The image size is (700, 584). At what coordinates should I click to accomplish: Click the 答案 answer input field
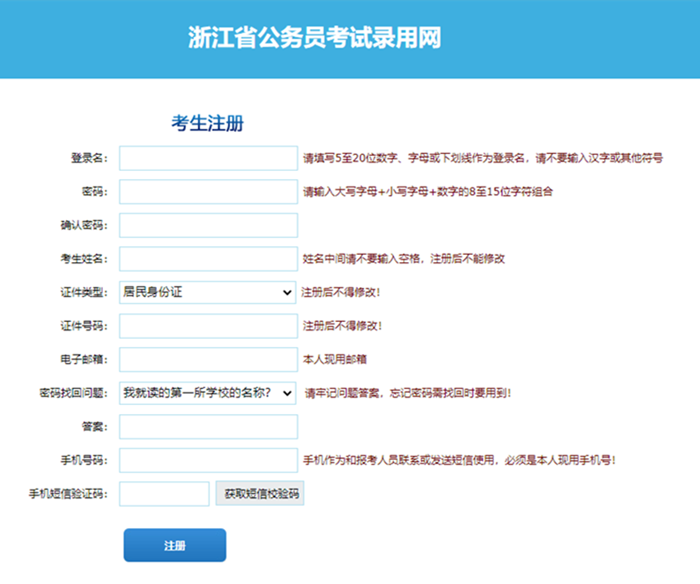tap(208, 427)
